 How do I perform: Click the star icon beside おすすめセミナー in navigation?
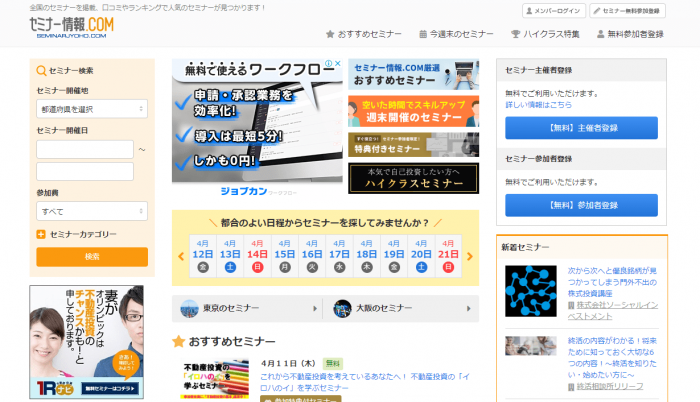330,34
